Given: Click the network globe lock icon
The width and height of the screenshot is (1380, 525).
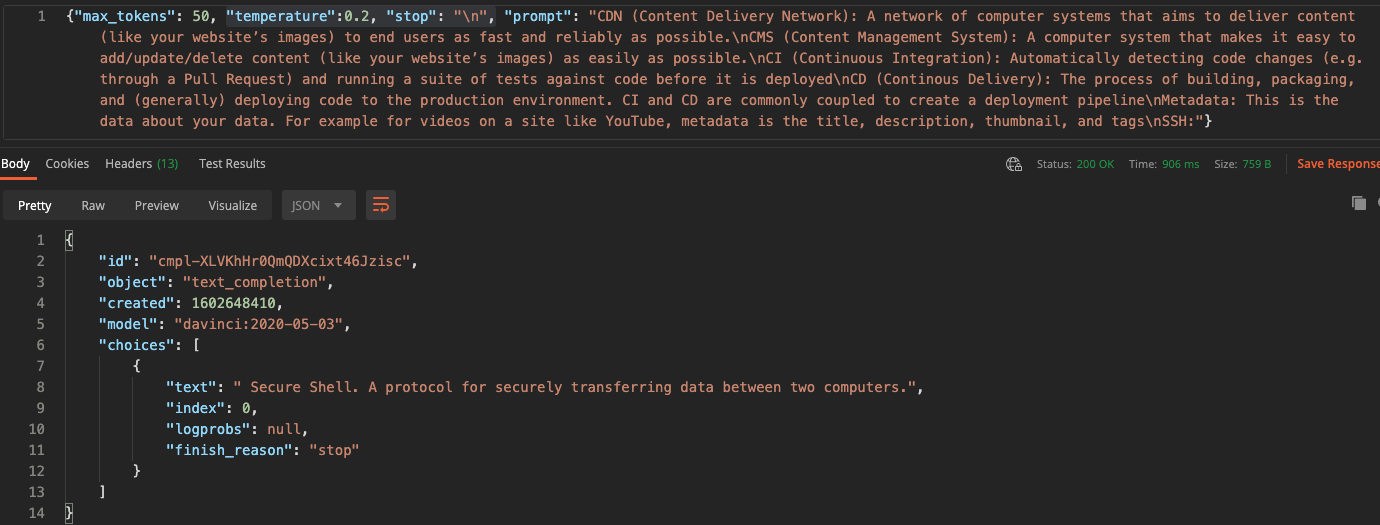Looking at the screenshot, I should pyautogui.click(x=1014, y=164).
